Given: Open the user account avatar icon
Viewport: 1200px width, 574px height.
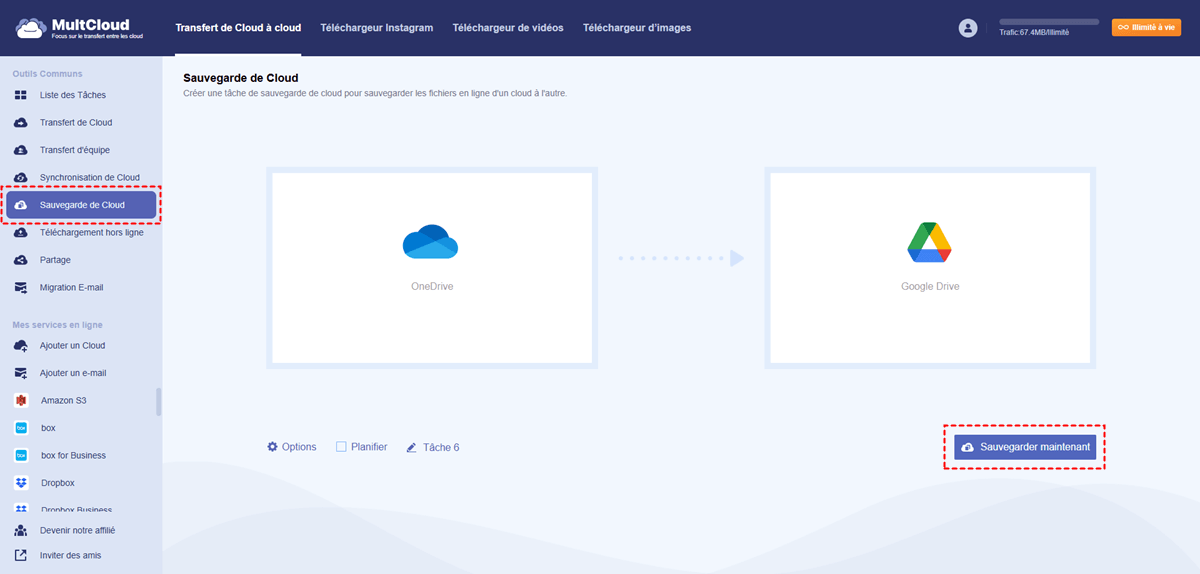Looking at the screenshot, I should (x=968, y=28).
